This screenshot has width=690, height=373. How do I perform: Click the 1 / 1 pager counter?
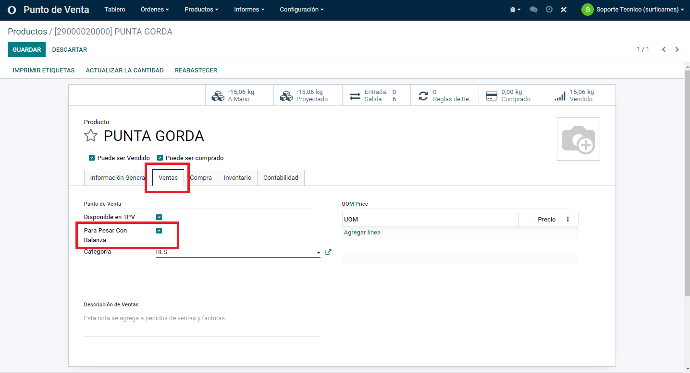pos(642,49)
